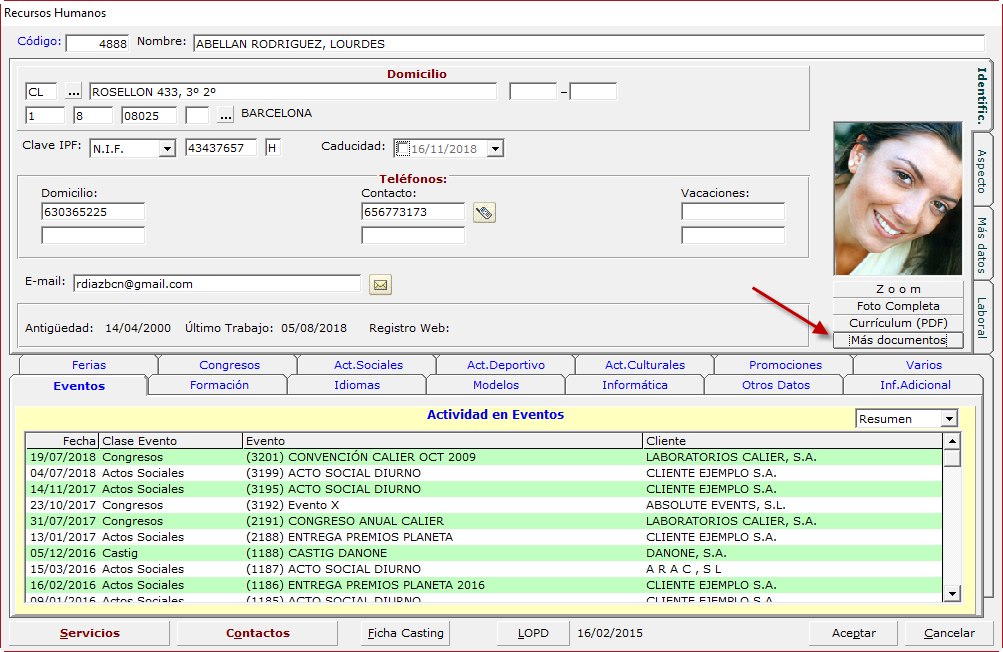Image resolution: width=1003 pixels, height=652 pixels.
Task: Select the 15/03/2016 A R A C, S L row
Action: [484, 569]
